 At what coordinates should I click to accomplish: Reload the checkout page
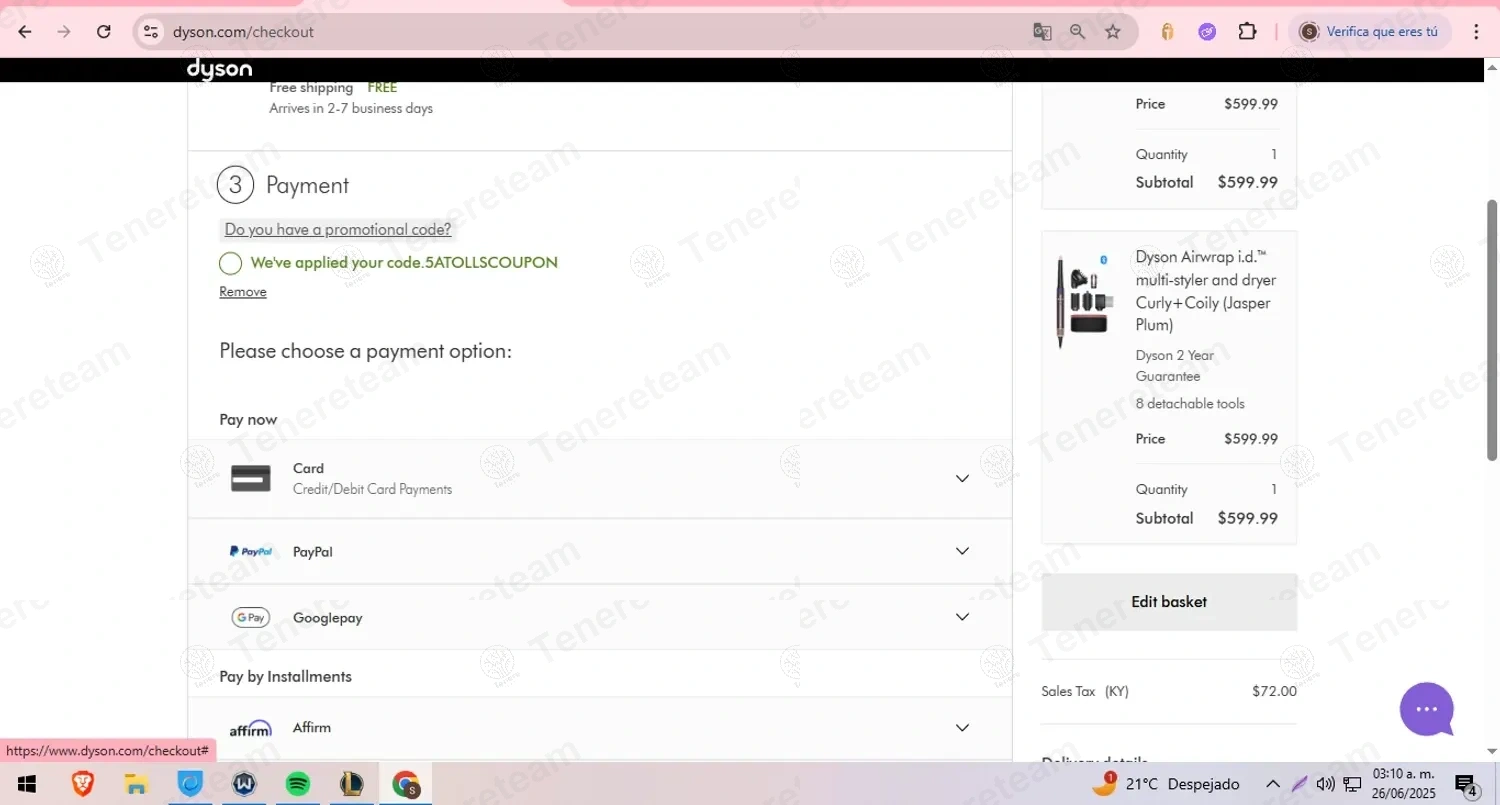pos(104,32)
